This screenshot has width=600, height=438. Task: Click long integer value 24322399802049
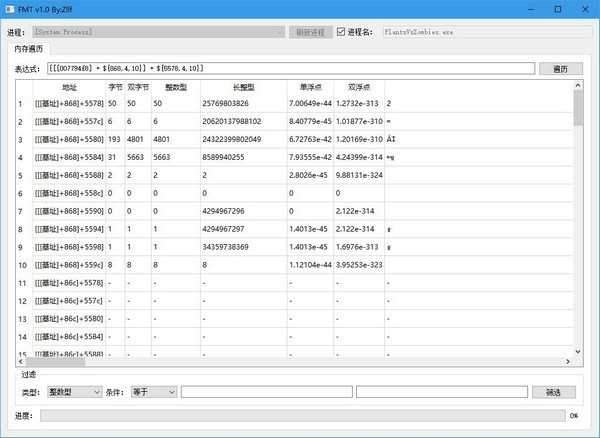[232, 140]
